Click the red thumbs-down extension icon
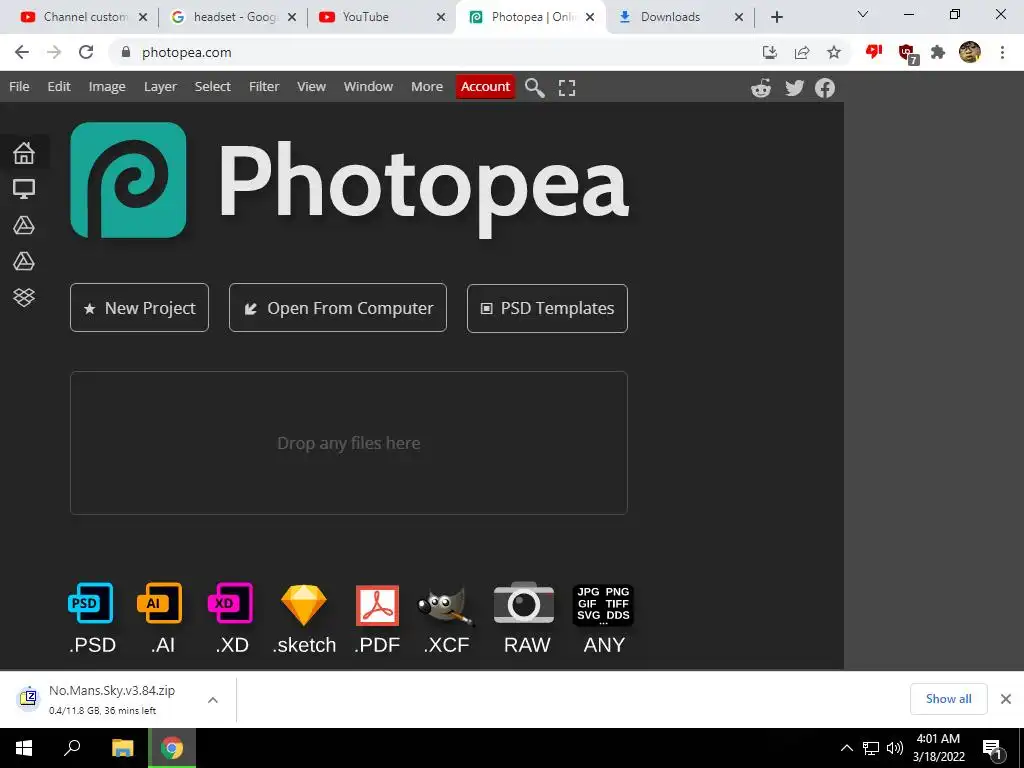 pyautogui.click(x=874, y=52)
